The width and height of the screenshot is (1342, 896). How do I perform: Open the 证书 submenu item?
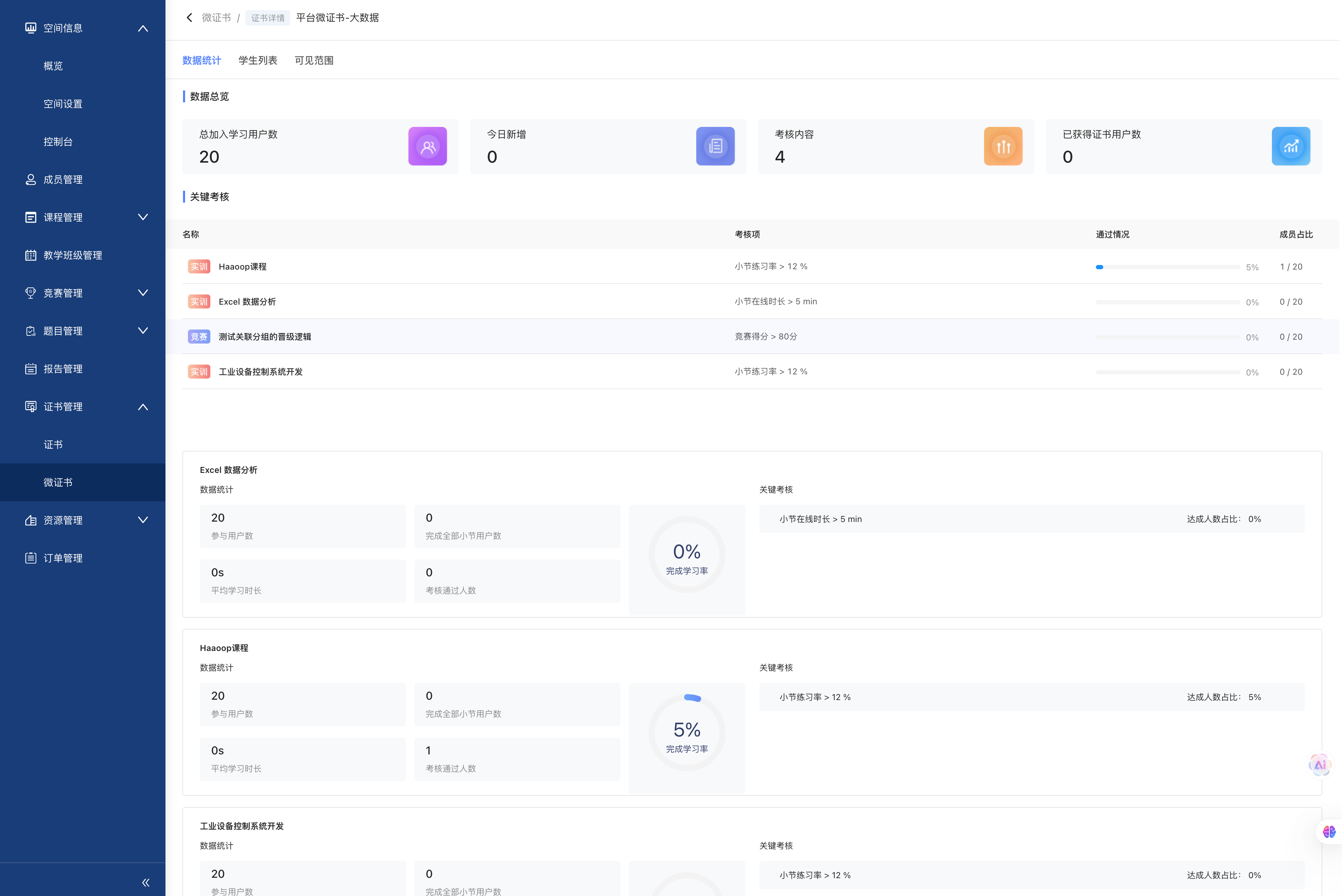pos(53,444)
